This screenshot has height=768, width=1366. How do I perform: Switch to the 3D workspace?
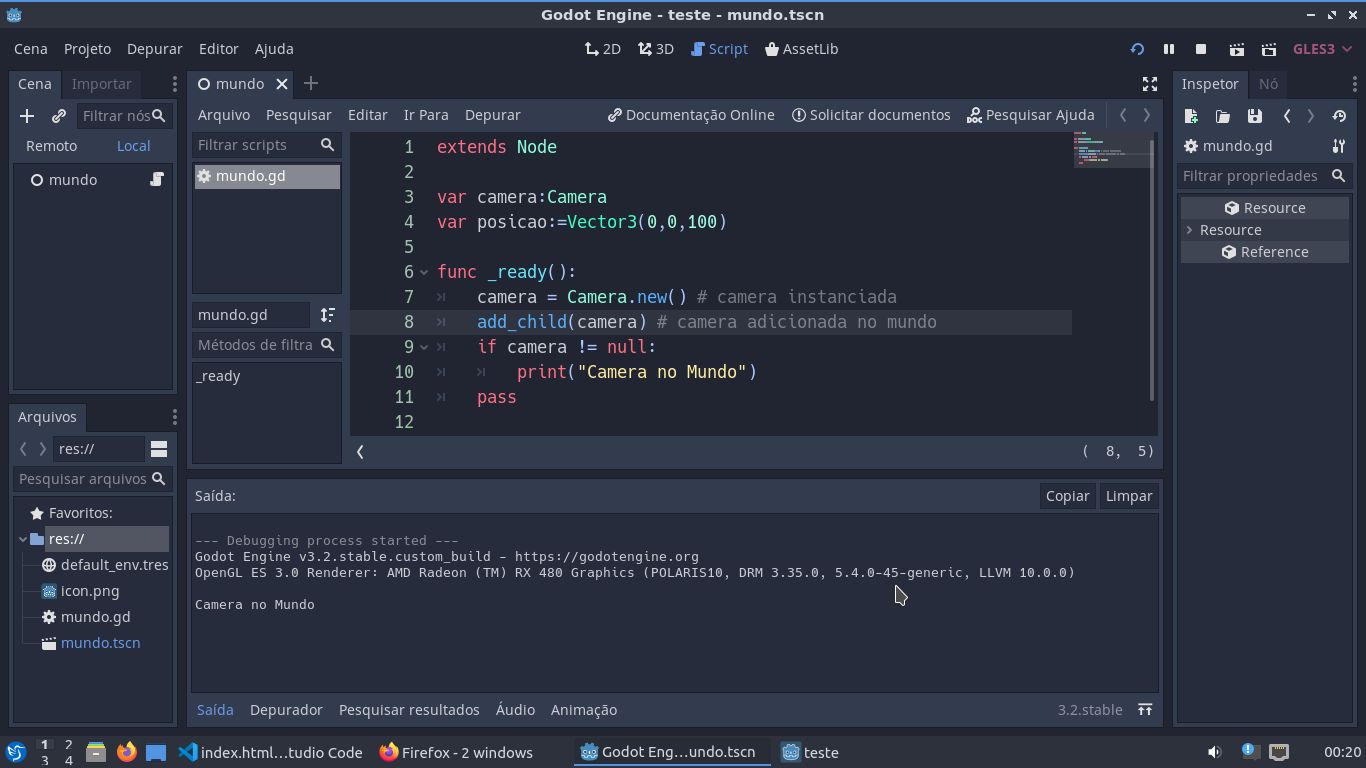pyautogui.click(x=655, y=48)
